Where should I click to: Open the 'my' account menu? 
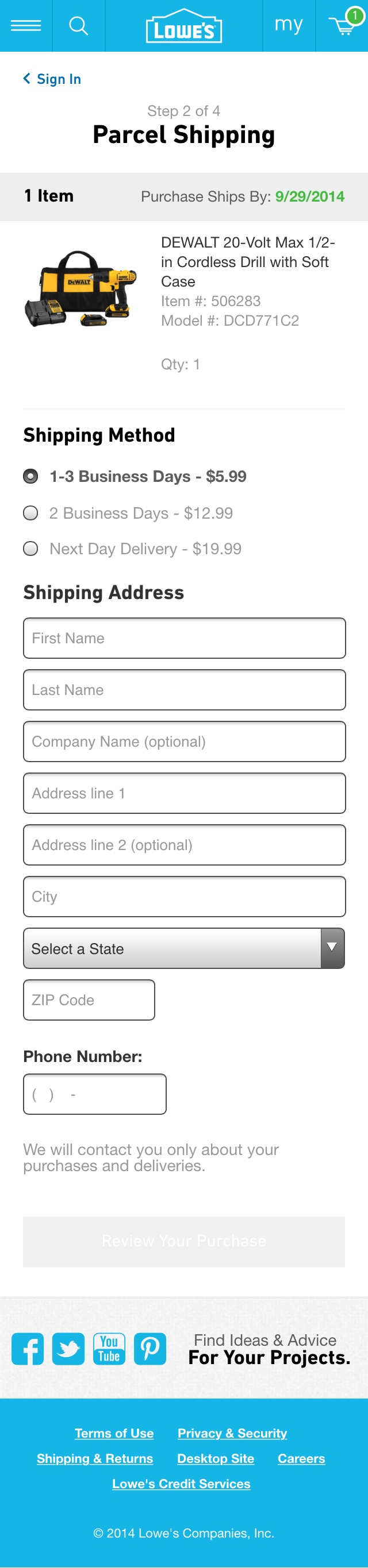point(288,25)
